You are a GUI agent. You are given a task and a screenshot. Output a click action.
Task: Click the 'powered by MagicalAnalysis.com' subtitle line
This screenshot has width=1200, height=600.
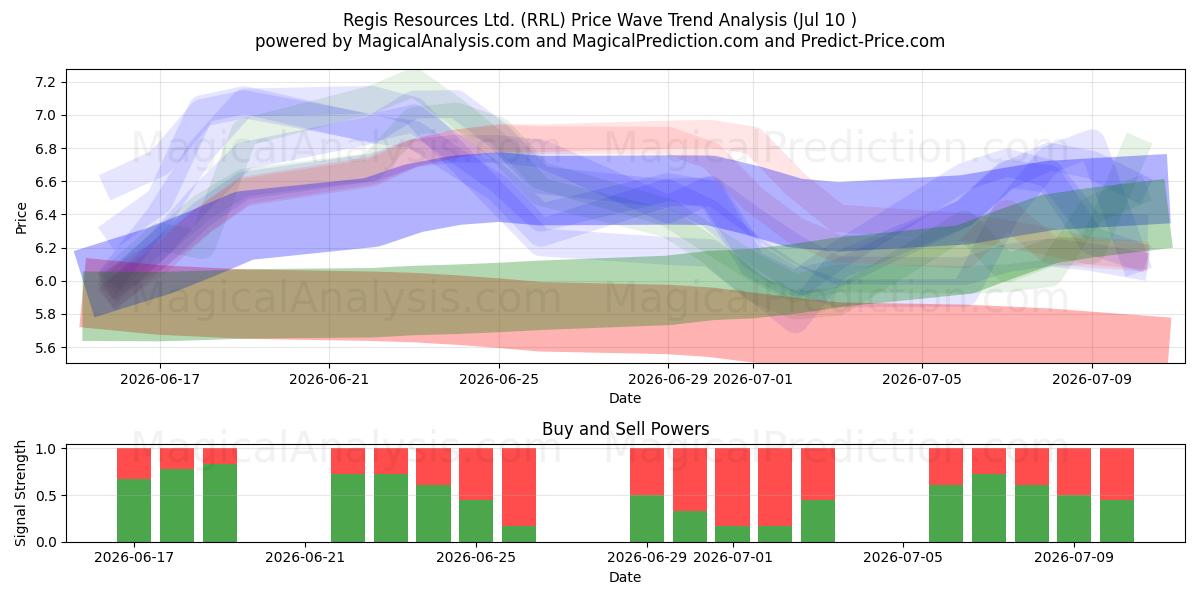pyautogui.click(x=600, y=41)
